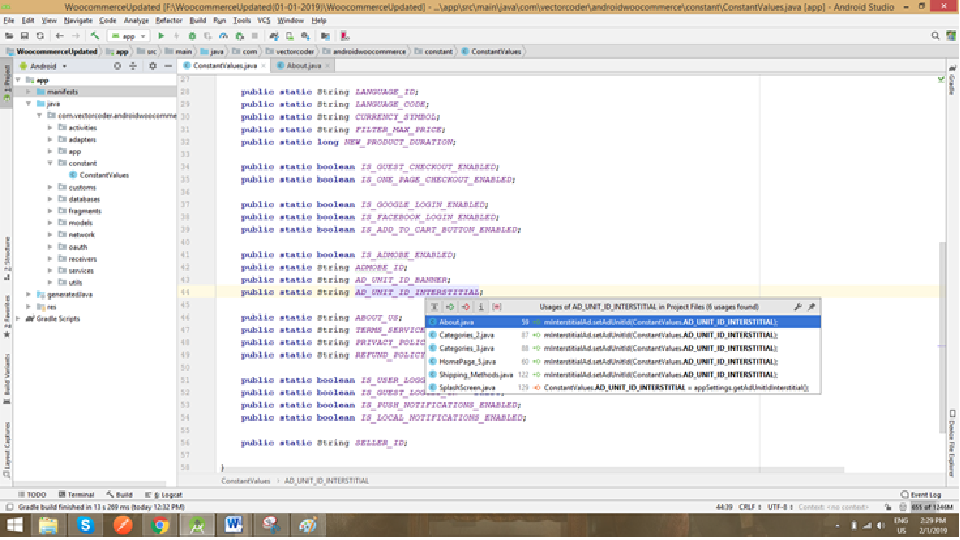The image size is (960, 540).
Task: Open the AVD Manager icon
Action: (x=290, y=36)
